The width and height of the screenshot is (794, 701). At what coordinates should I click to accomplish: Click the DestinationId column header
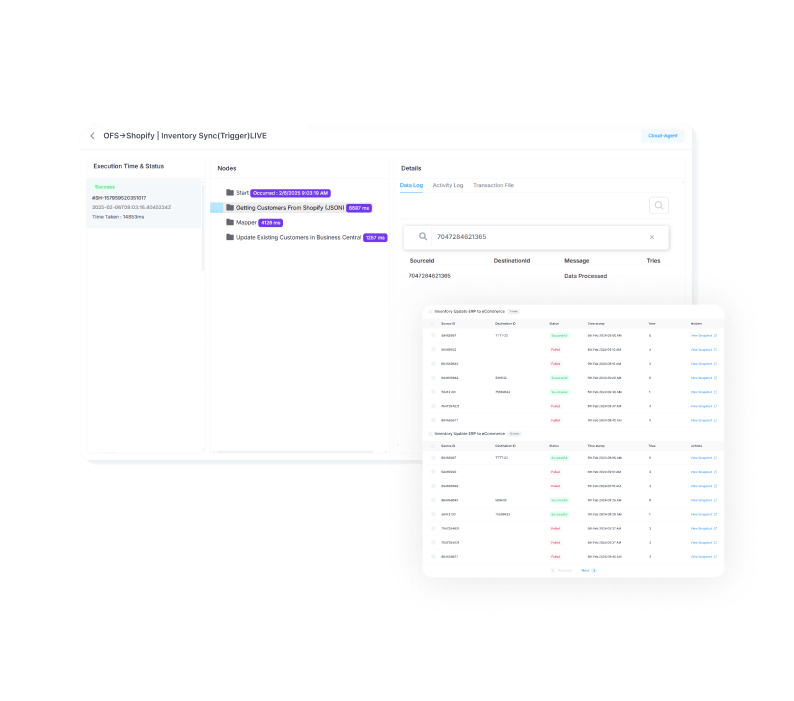tap(512, 261)
